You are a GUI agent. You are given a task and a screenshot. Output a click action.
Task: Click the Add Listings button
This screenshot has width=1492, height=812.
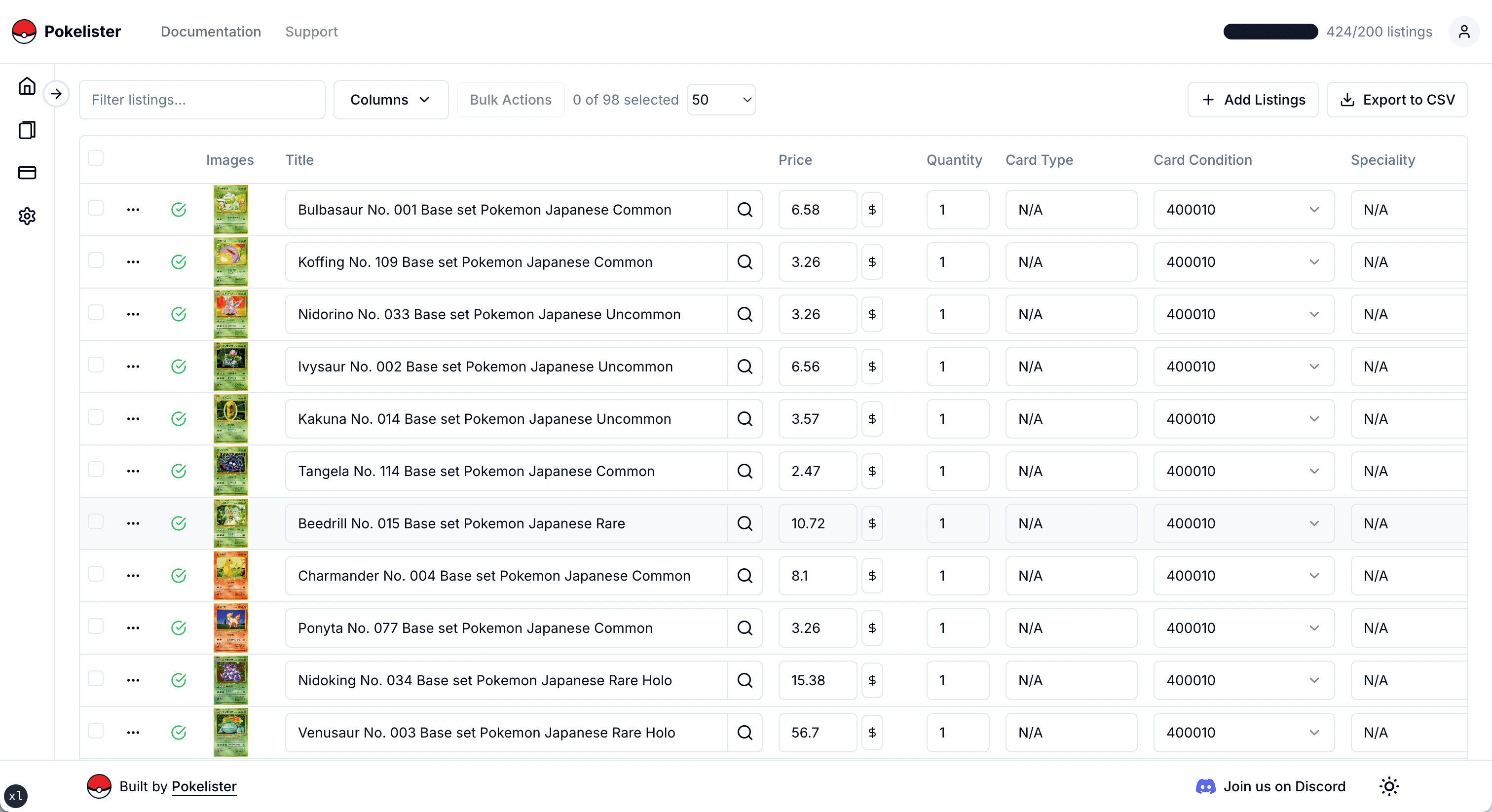pos(1252,100)
